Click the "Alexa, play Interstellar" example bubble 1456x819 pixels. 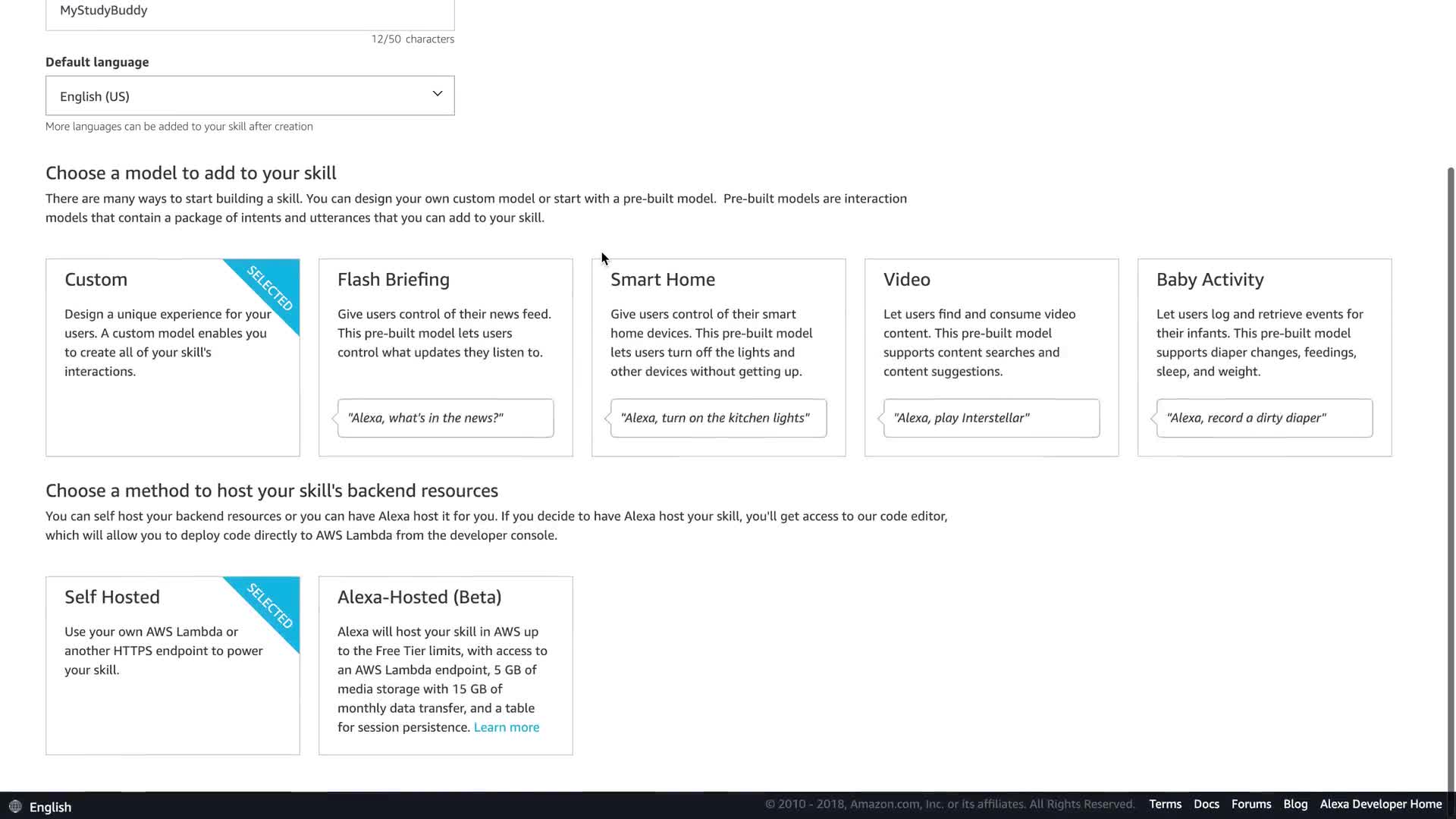pos(991,418)
